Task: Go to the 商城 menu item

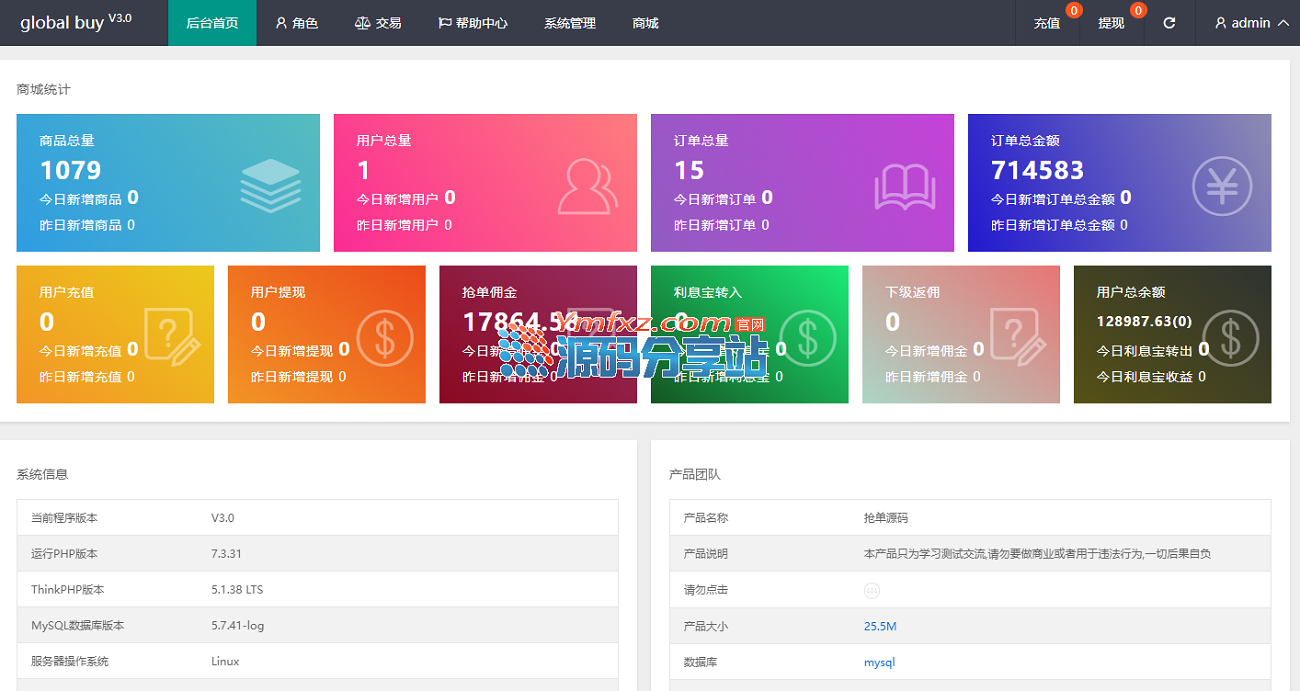Action: tap(646, 23)
